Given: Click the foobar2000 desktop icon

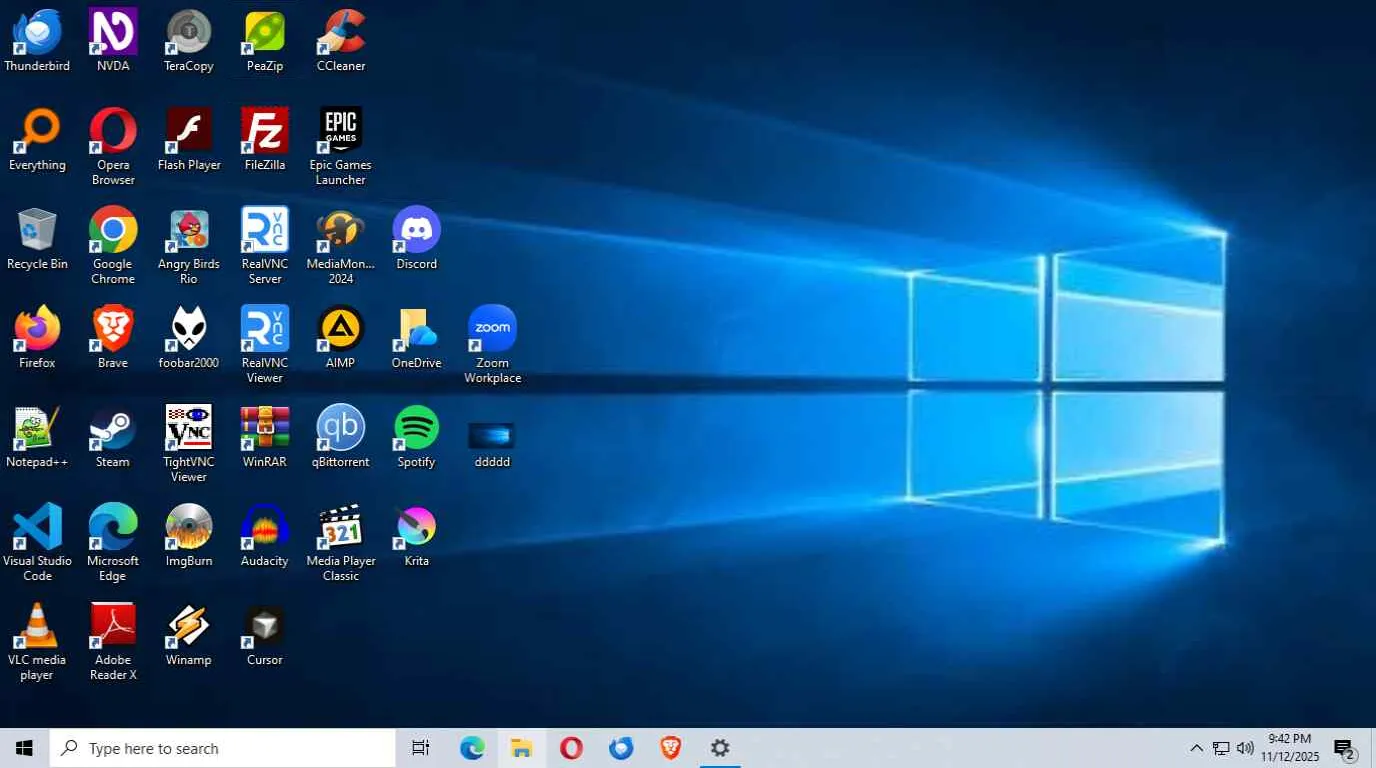Looking at the screenshot, I should (189, 338).
